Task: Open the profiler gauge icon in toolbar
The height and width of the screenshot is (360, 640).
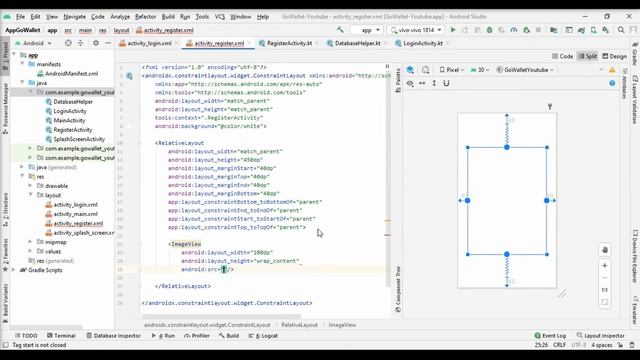Action: click(x=514, y=30)
